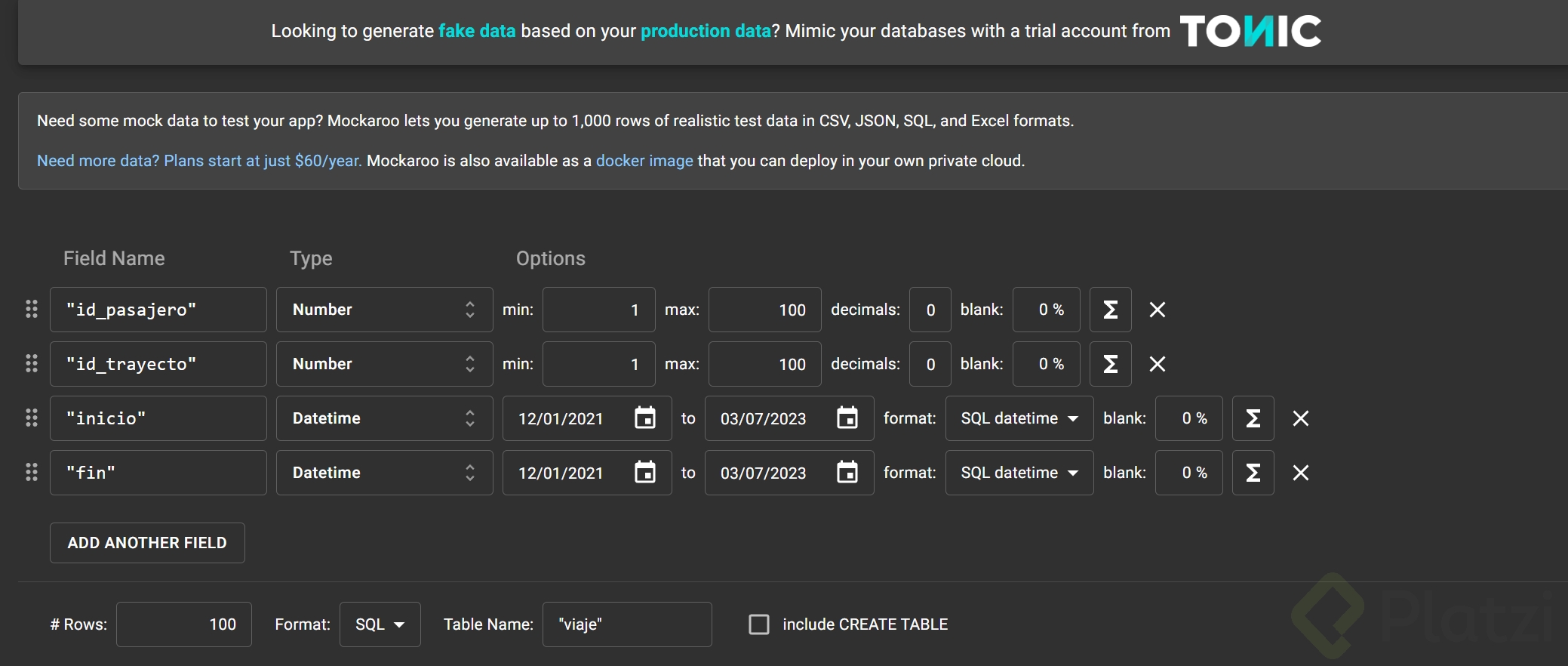The image size is (1568, 666).
Task: Click the decimals box for "id_trayecto"
Action: pos(930,364)
